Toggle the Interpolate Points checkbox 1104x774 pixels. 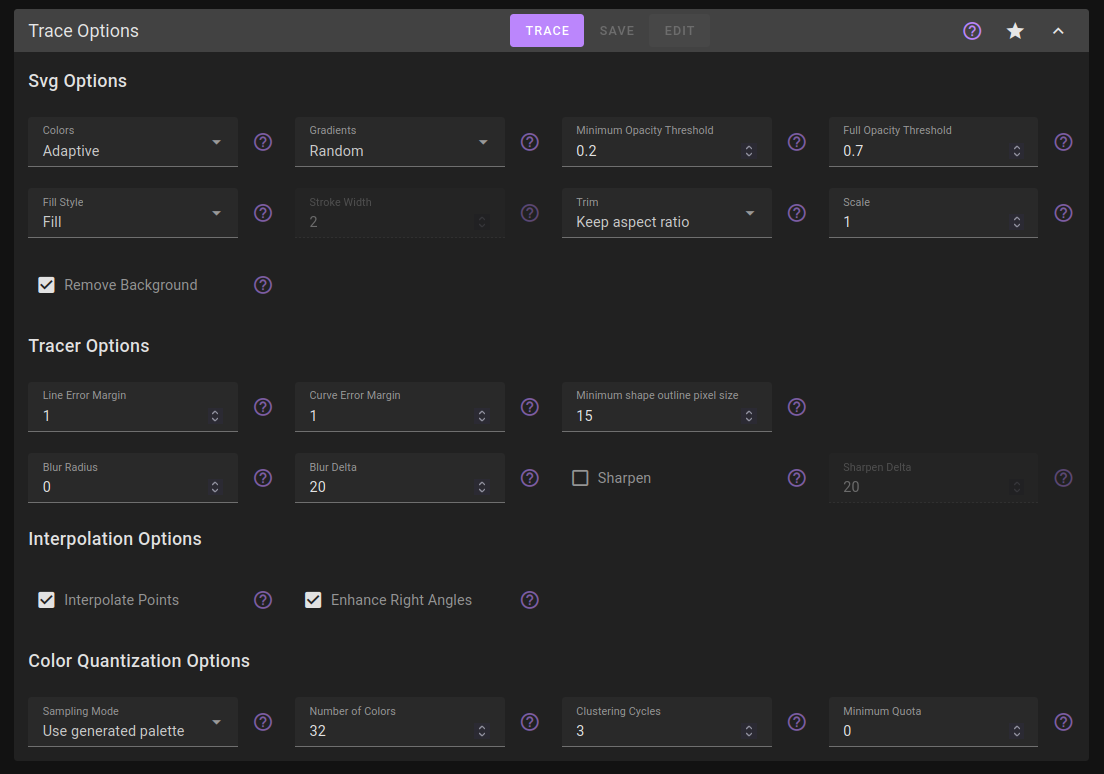click(46, 600)
